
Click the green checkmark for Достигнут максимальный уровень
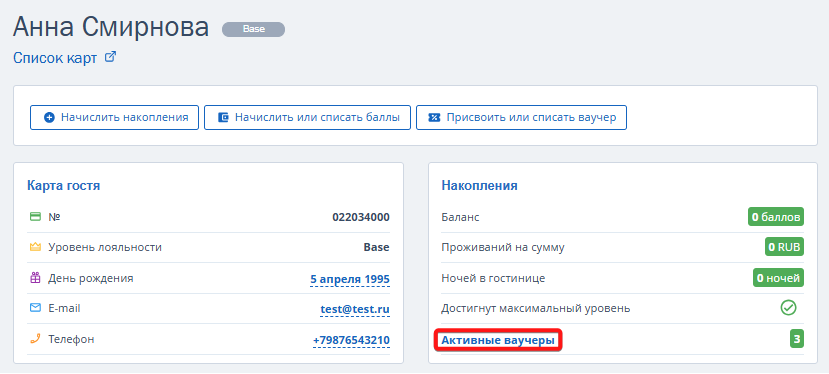coord(788,308)
